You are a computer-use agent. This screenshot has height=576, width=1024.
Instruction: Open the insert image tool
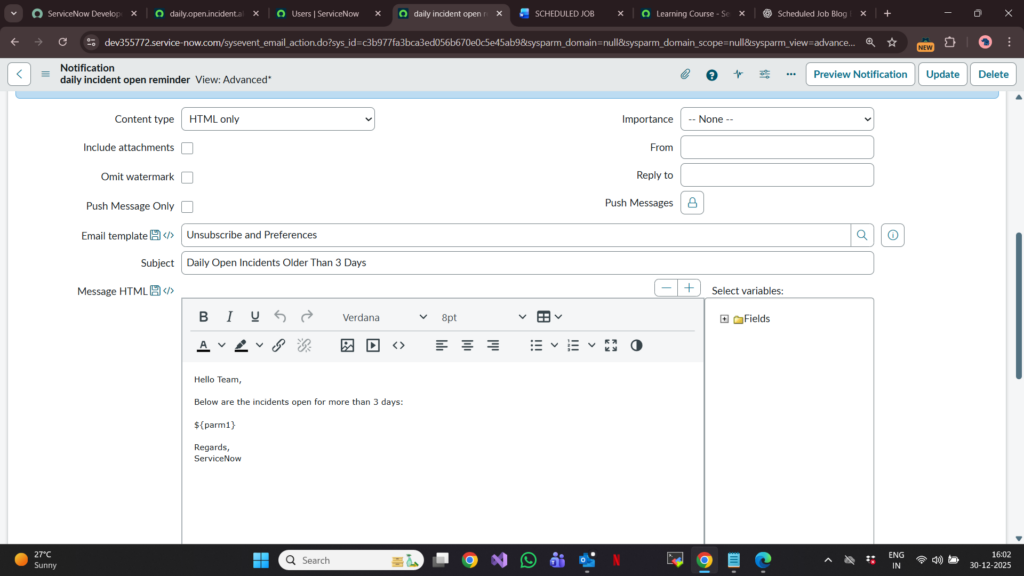pos(347,345)
